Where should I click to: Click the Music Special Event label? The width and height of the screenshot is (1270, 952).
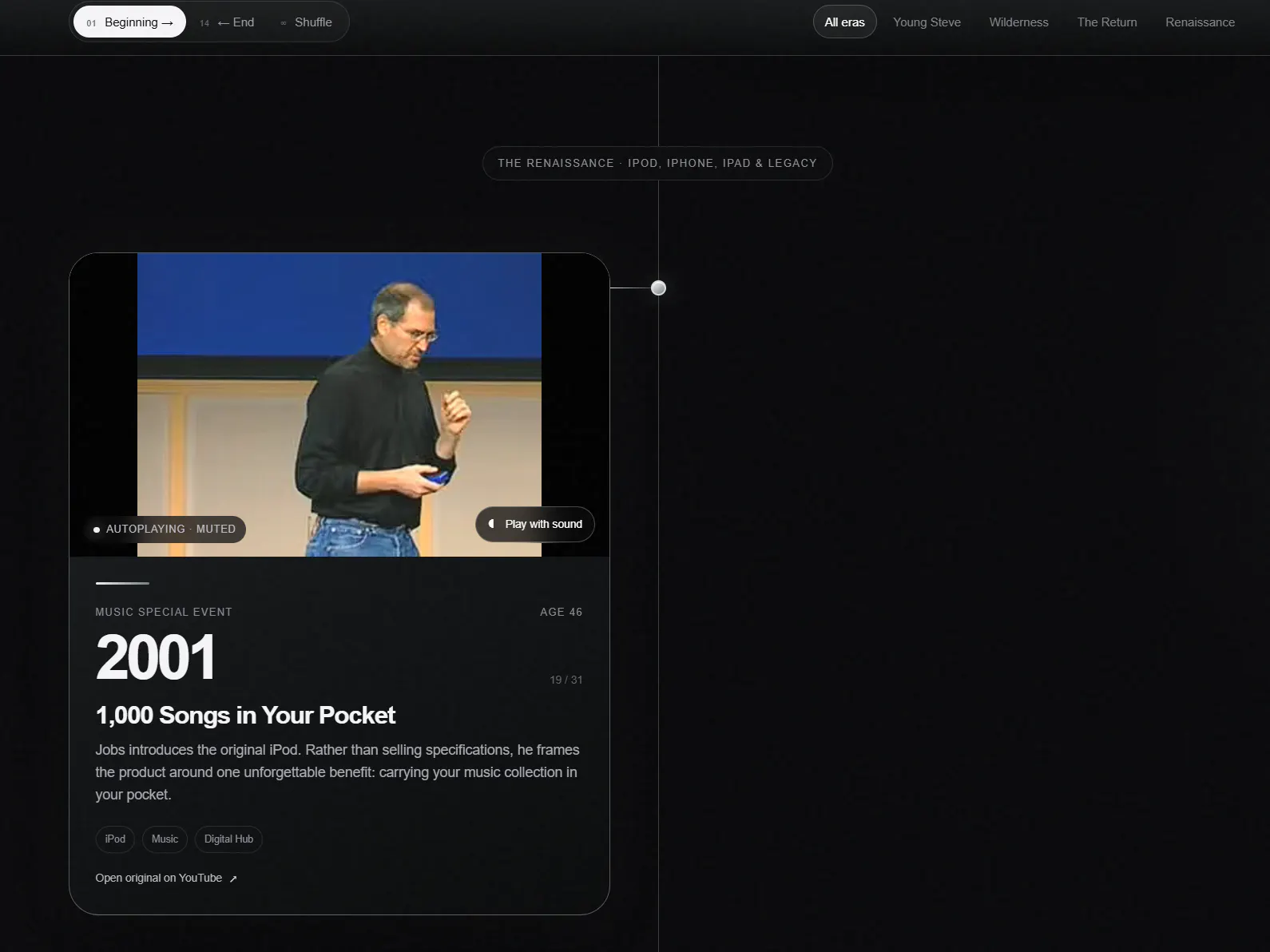click(x=164, y=612)
